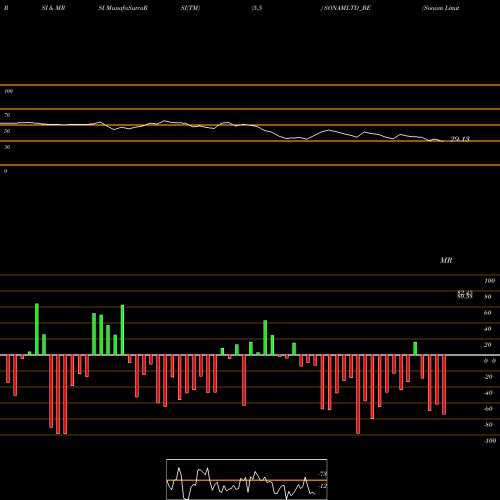Click the RSI current value 29.13

(460, 139)
